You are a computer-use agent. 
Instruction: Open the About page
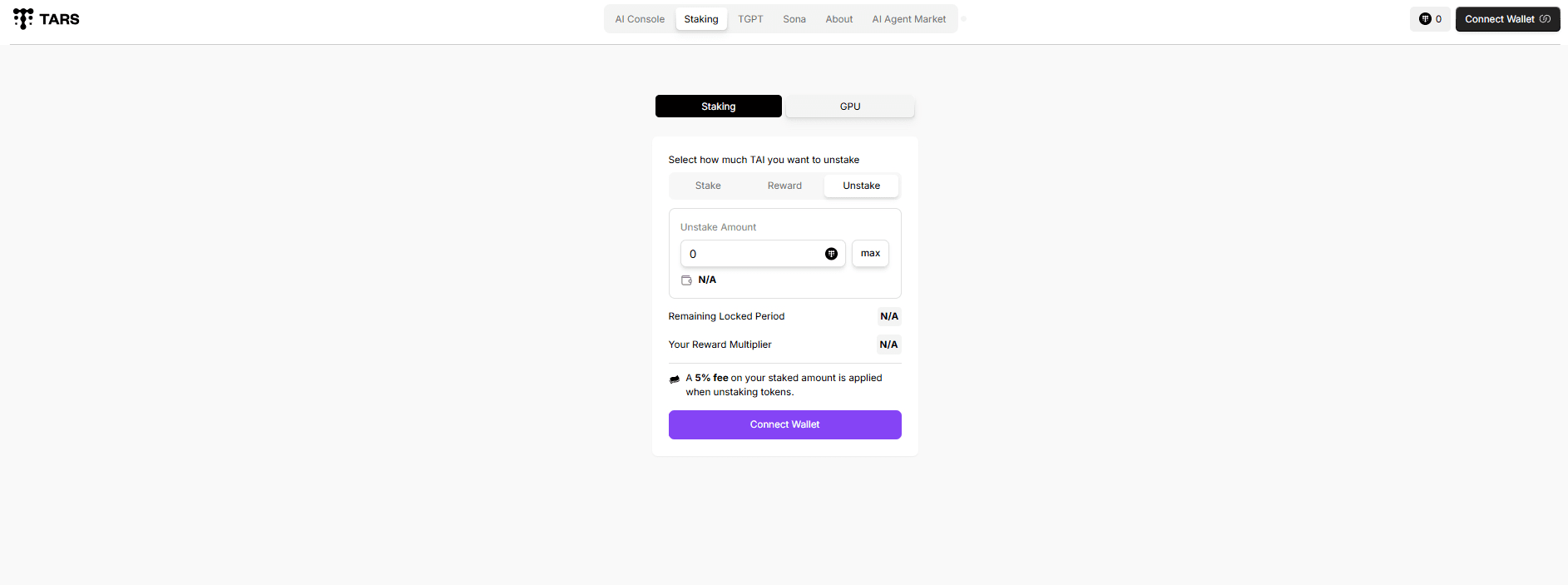coord(839,19)
